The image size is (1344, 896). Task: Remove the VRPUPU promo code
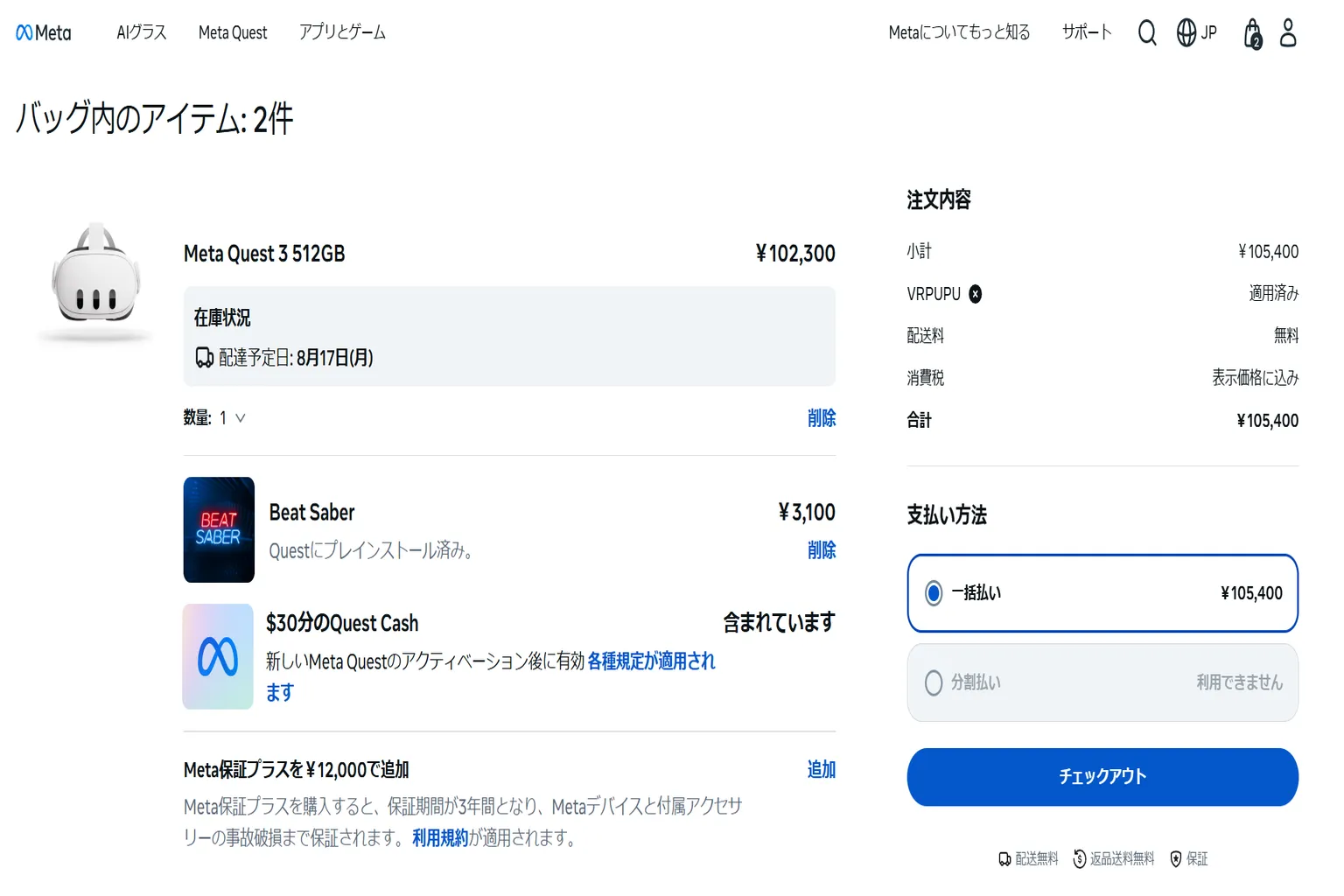pyautogui.click(x=975, y=294)
